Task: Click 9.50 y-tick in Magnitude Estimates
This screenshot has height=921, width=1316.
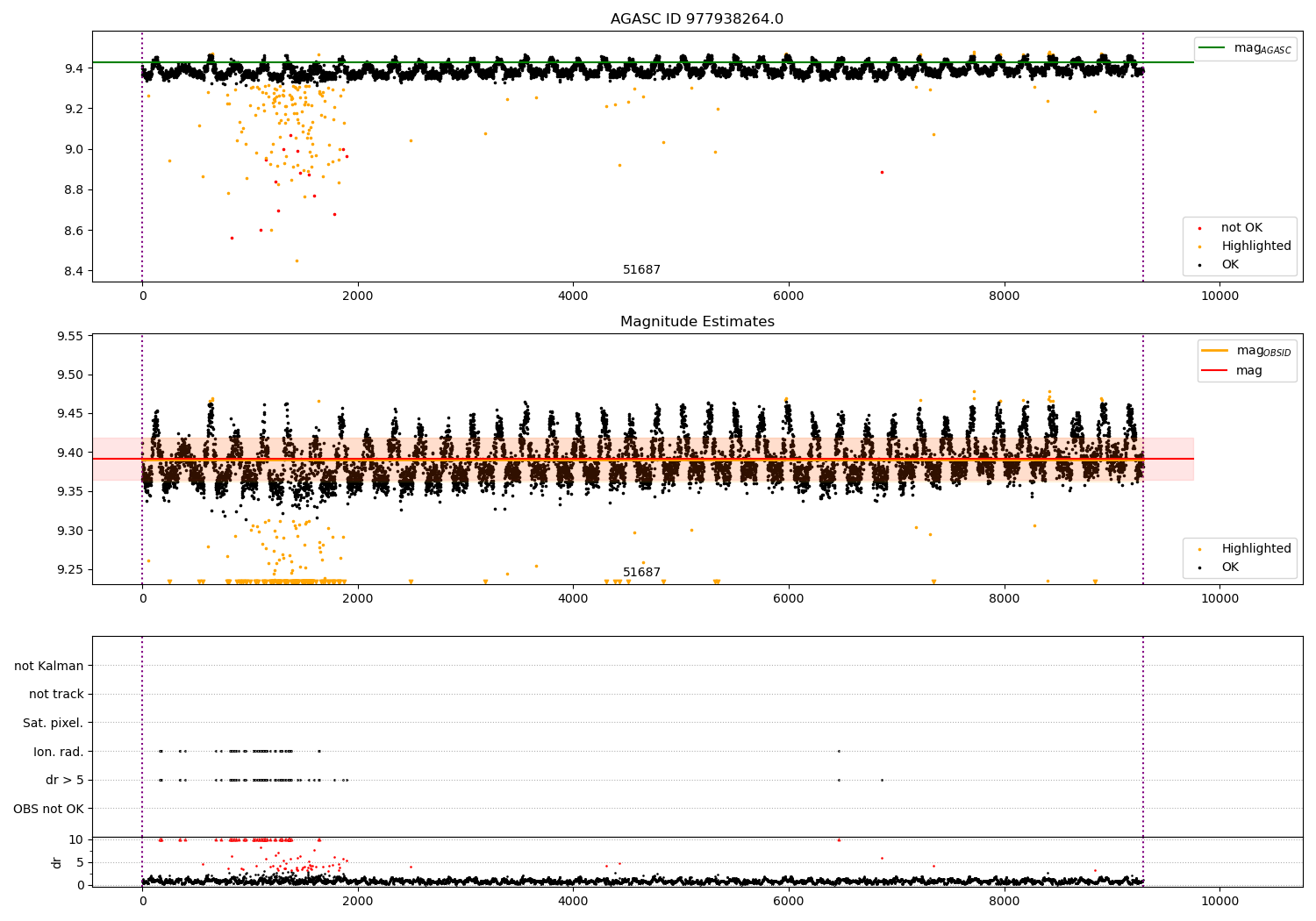Action: pos(70,375)
